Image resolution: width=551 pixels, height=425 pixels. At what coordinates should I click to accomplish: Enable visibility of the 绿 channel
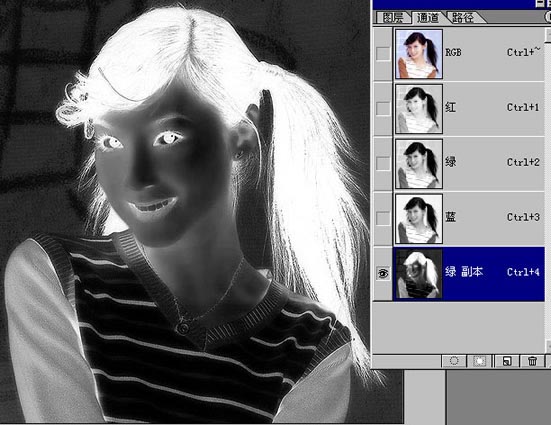(x=383, y=163)
